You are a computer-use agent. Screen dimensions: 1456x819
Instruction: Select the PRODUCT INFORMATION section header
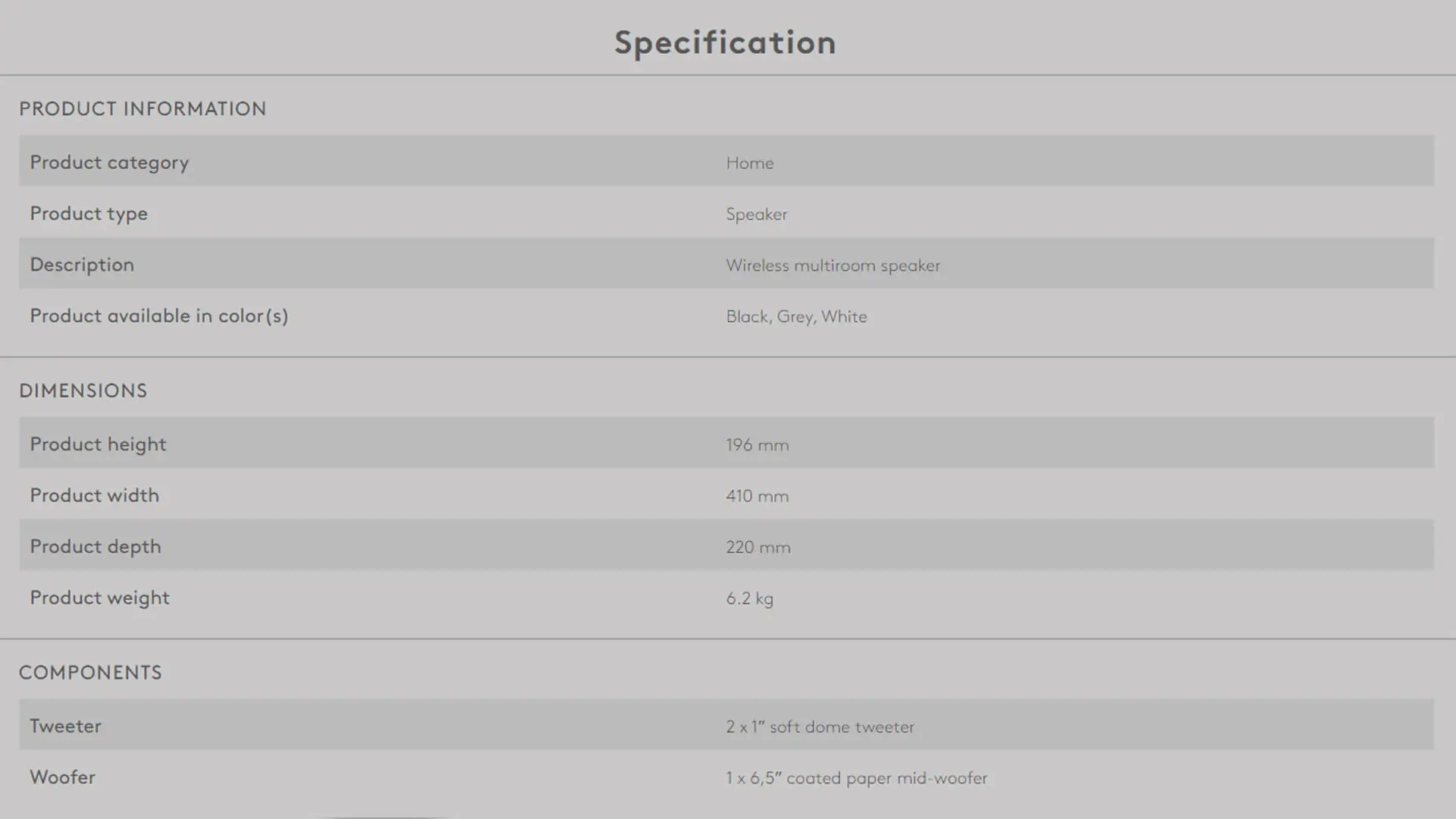143,109
